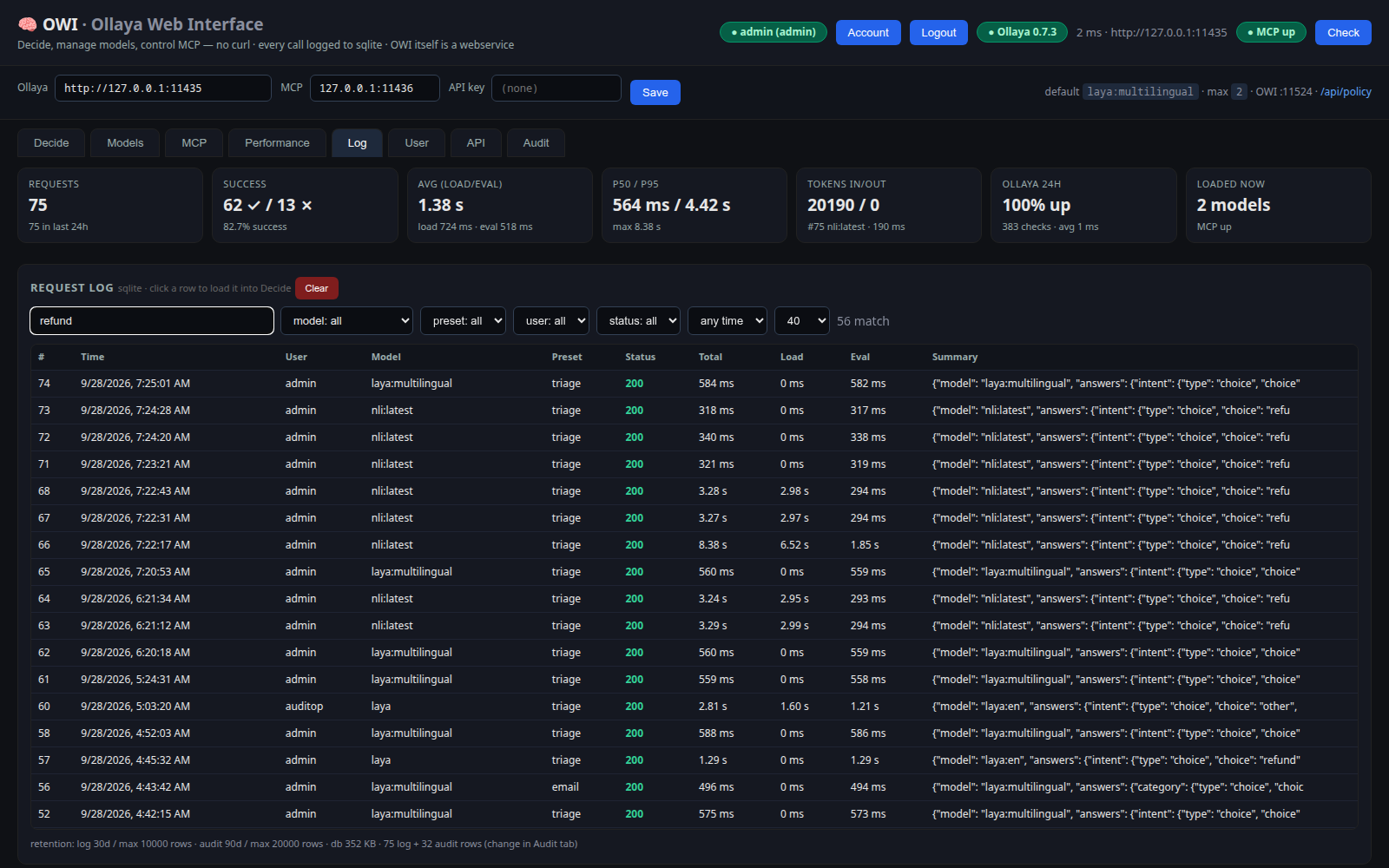Click the Ollaya 0.7.3 status badge
The image size is (1389, 868).
coord(1022,32)
